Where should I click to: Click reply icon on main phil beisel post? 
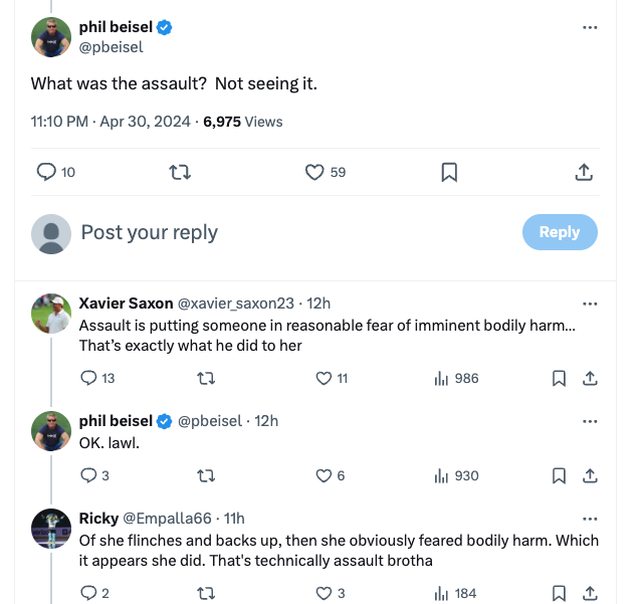[x=46, y=172]
